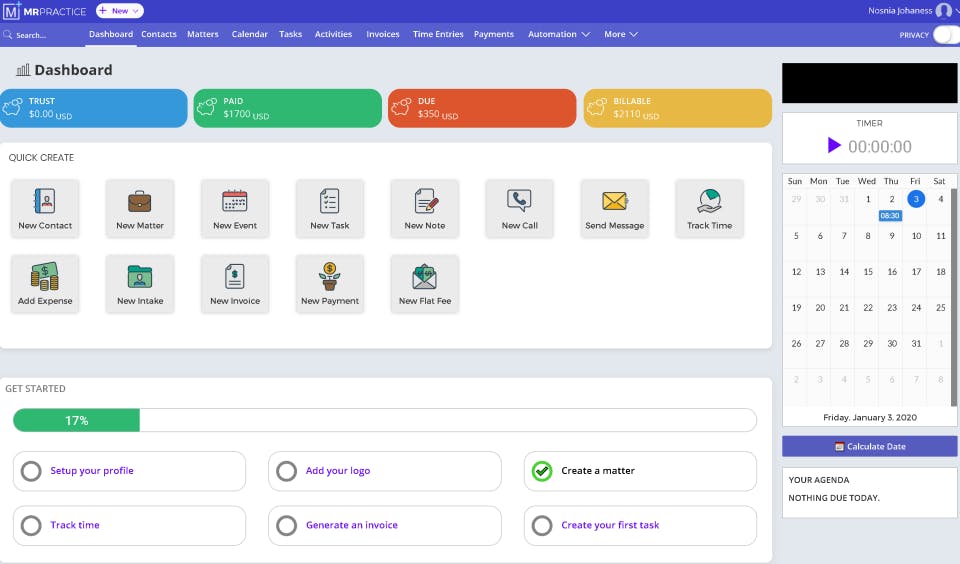The height and width of the screenshot is (564, 960).
Task: Select January 3 on the calendar
Action: (x=916, y=199)
